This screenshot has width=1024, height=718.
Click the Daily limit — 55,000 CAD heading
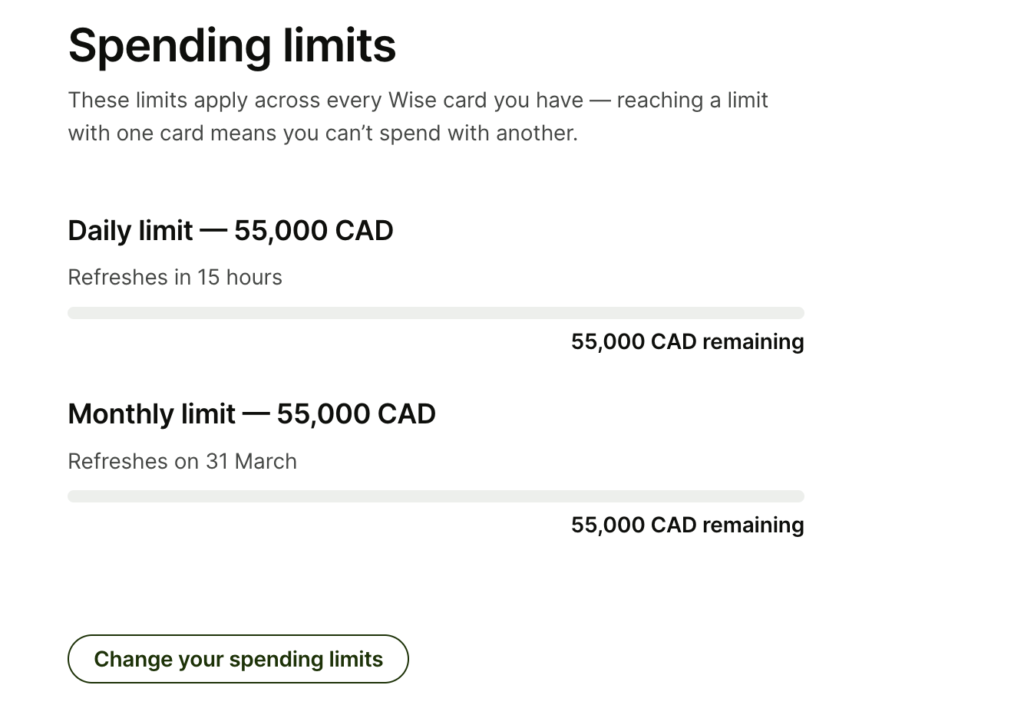pyautogui.click(x=231, y=231)
